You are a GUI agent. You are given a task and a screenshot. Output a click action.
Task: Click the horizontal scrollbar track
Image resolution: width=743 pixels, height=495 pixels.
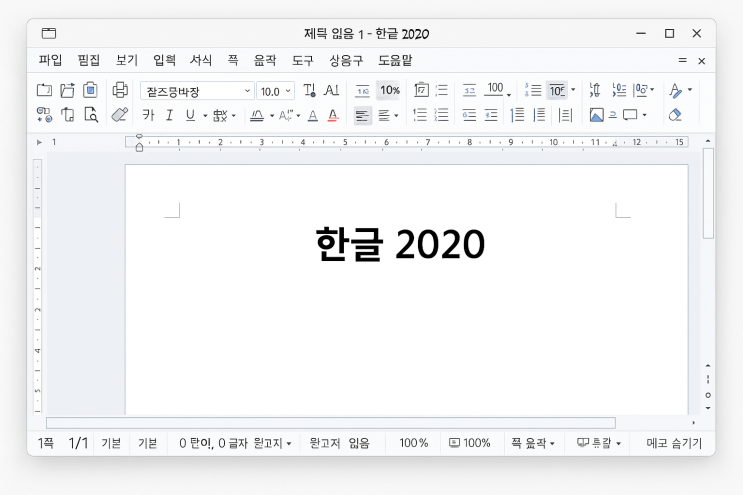[331, 423]
